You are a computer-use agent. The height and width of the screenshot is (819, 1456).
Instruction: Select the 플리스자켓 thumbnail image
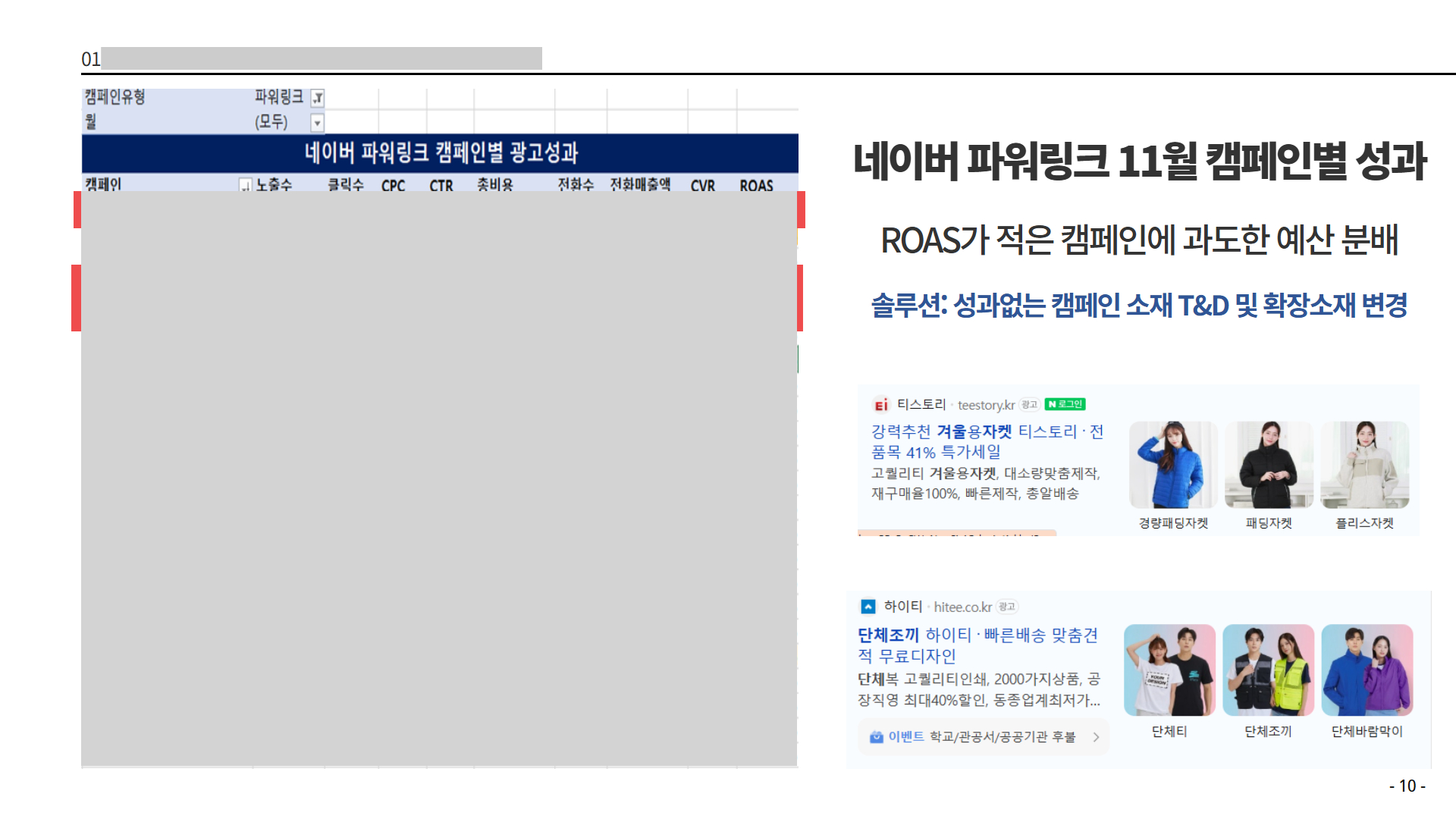click(1364, 465)
